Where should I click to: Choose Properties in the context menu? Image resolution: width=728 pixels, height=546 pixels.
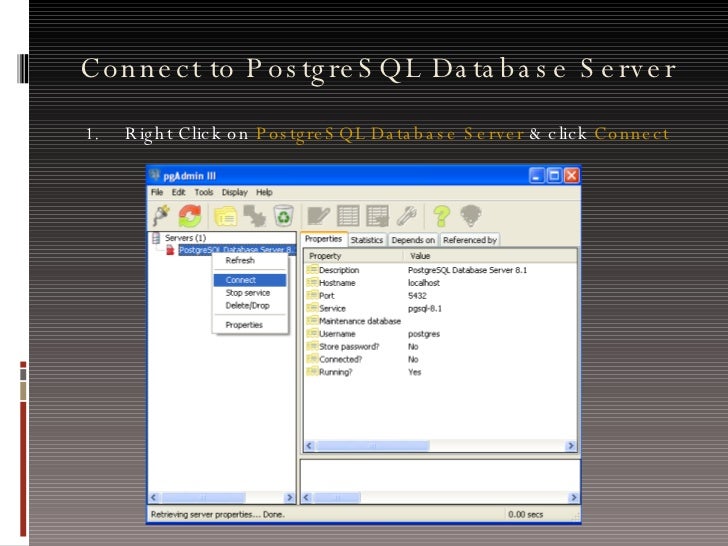250,325
